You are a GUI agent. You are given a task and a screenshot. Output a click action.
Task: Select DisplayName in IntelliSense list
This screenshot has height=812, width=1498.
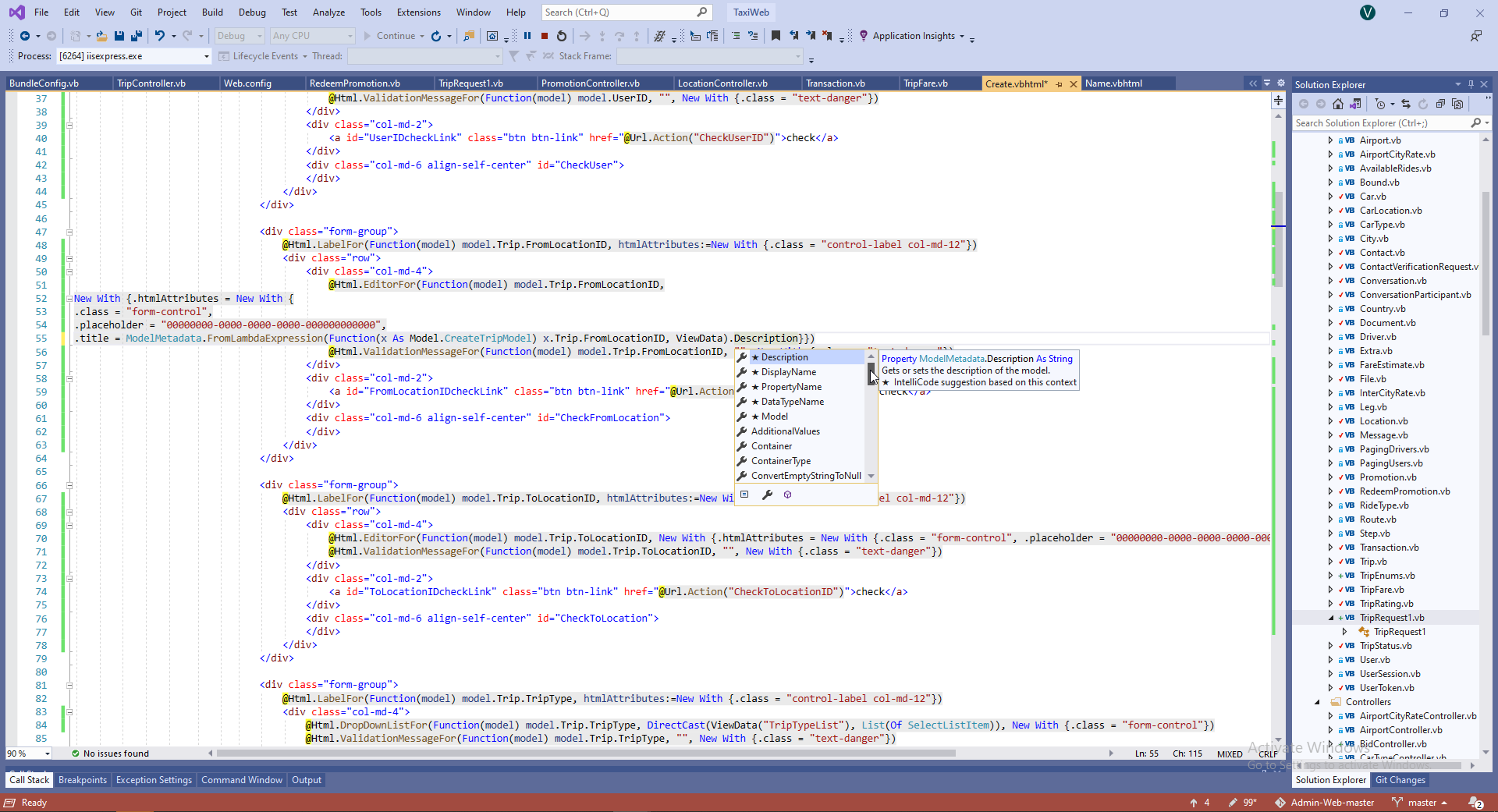tap(801, 372)
